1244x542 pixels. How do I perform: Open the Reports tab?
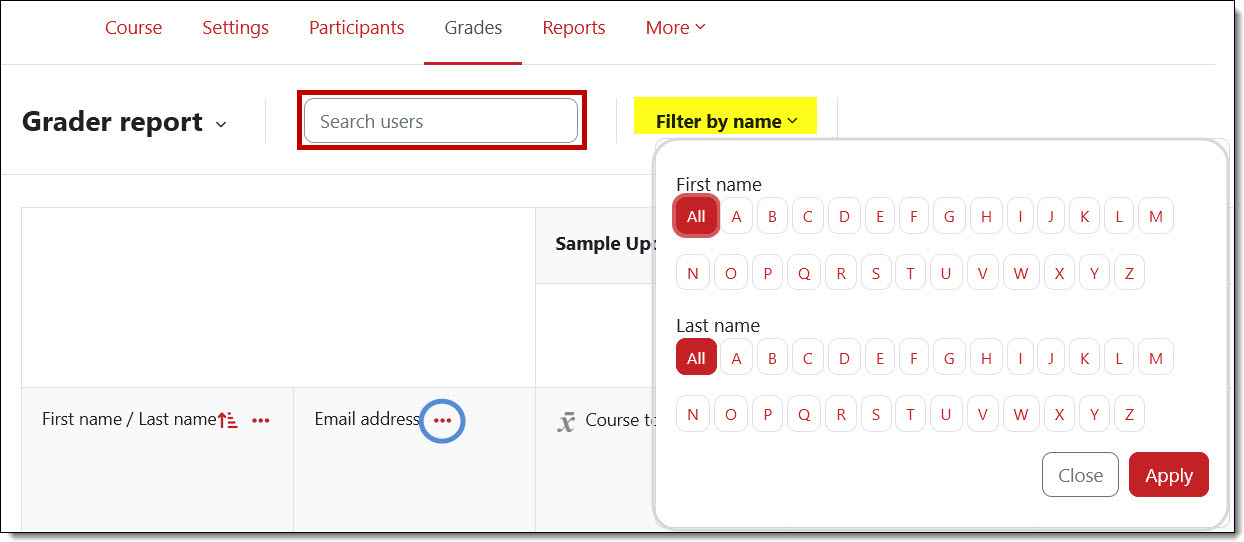tap(573, 28)
